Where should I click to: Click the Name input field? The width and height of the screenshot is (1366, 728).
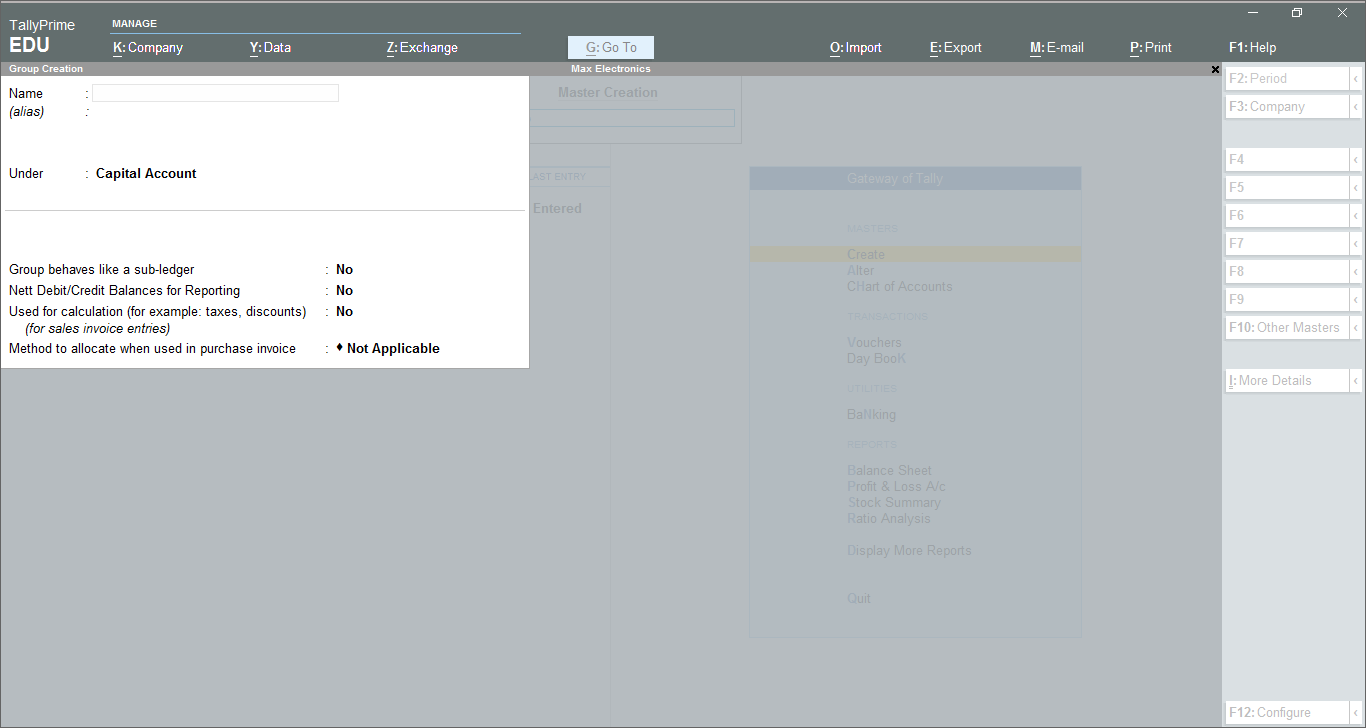216,93
